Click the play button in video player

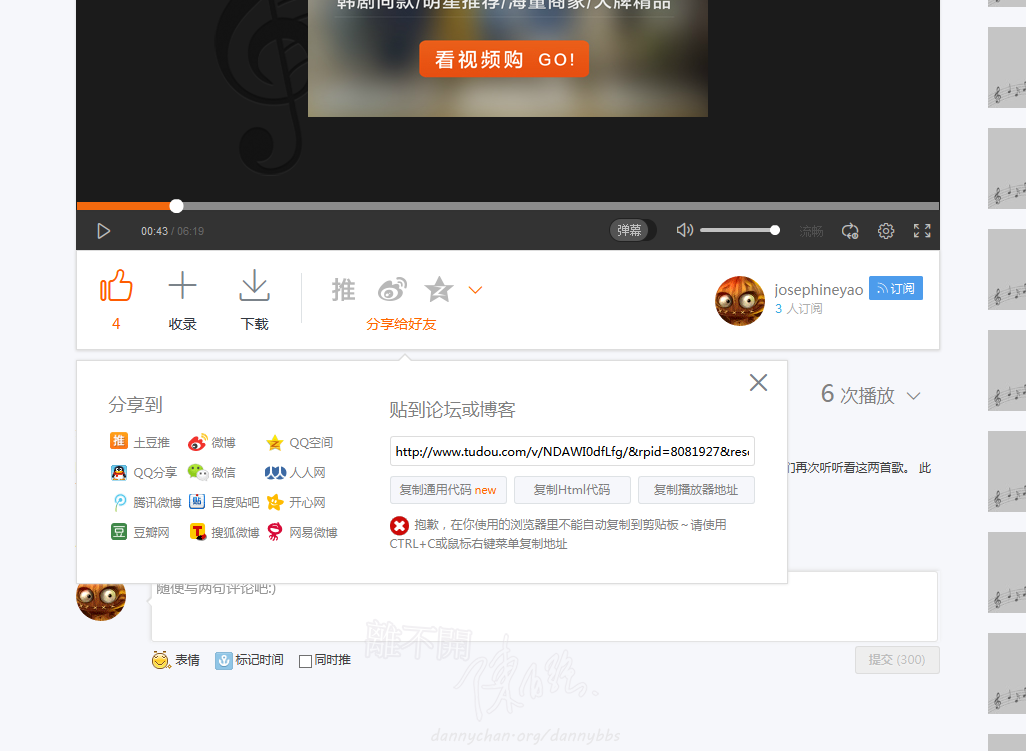coord(103,231)
